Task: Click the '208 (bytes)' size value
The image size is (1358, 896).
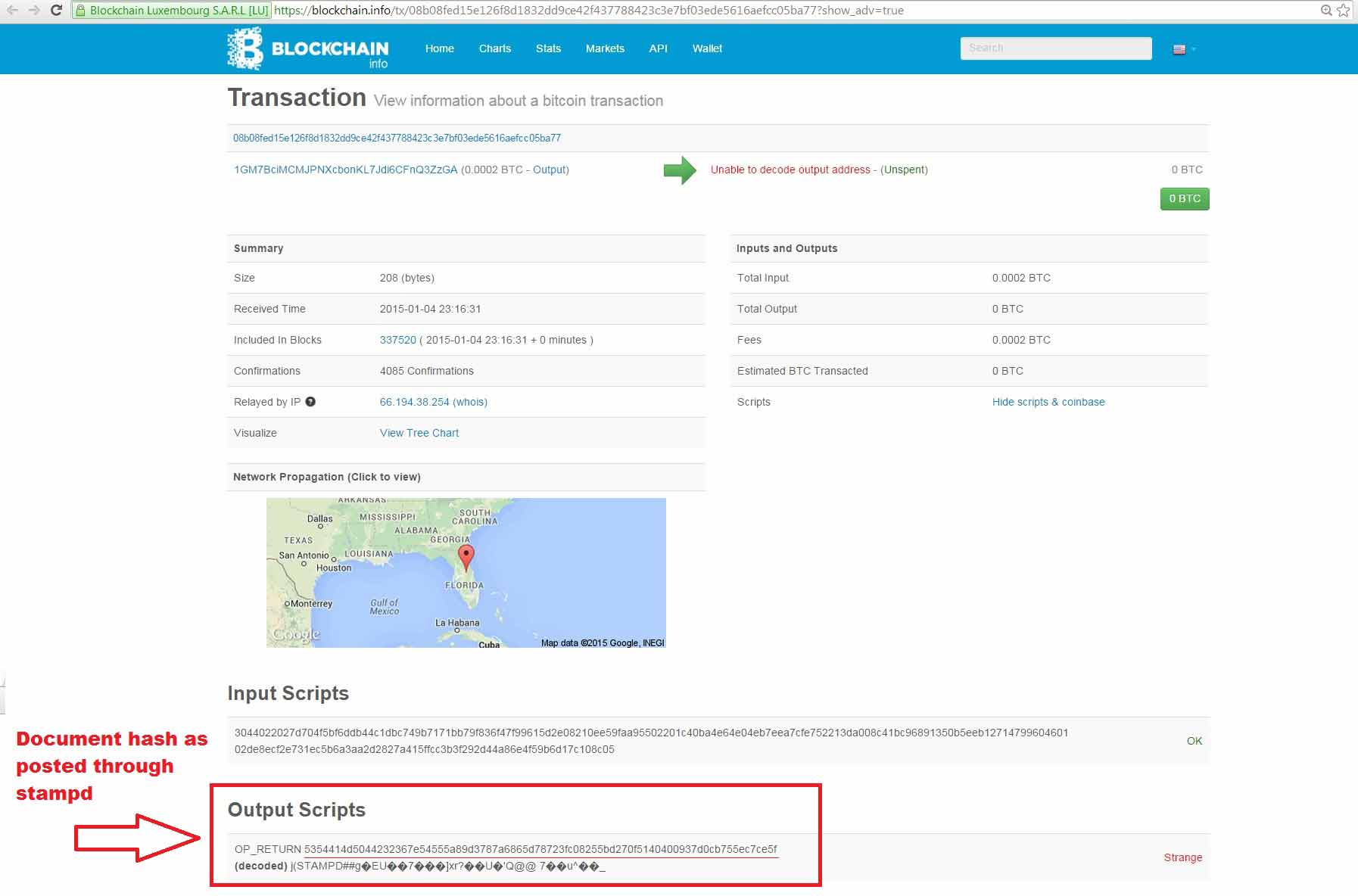Action: coord(407,278)
